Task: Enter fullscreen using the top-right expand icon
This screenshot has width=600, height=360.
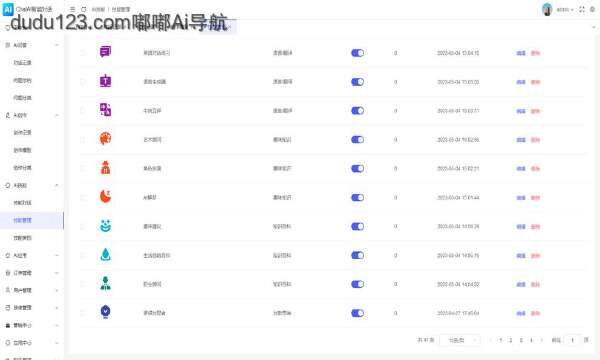Action: [582, 10]
